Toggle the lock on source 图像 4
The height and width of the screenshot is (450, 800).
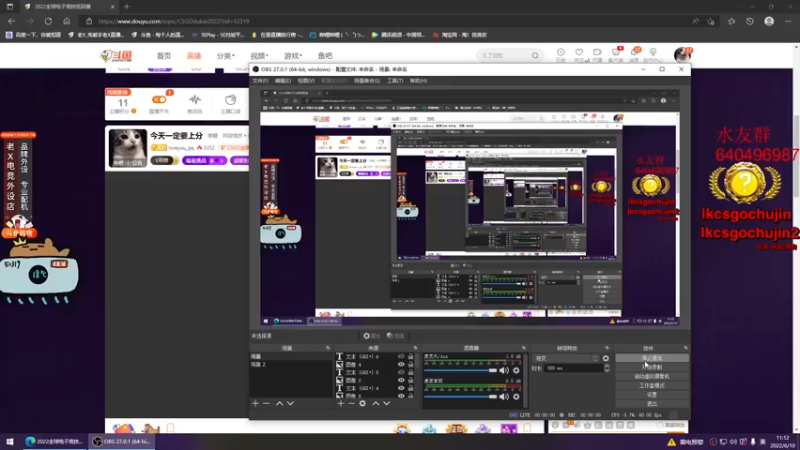pyautogui.click(x=411, y=364)
